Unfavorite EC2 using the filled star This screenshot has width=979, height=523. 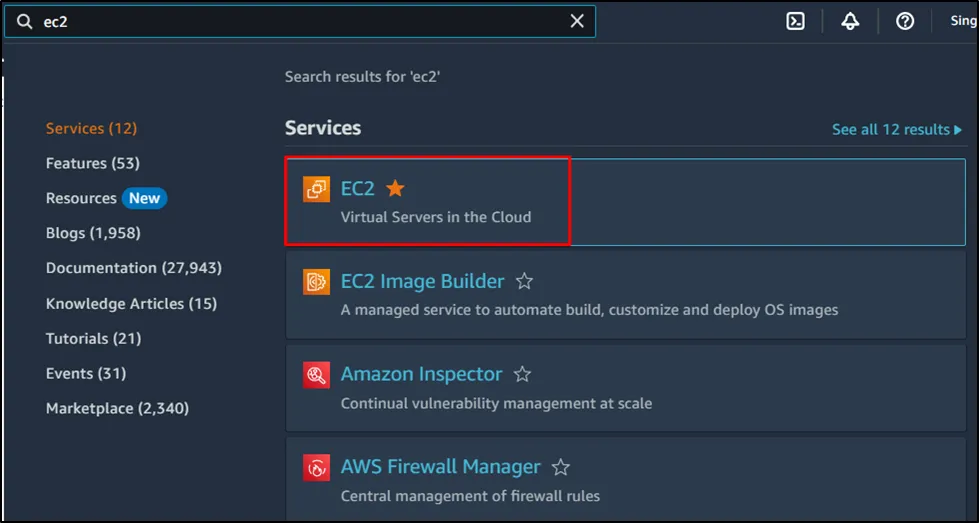[x=395, y=188]
